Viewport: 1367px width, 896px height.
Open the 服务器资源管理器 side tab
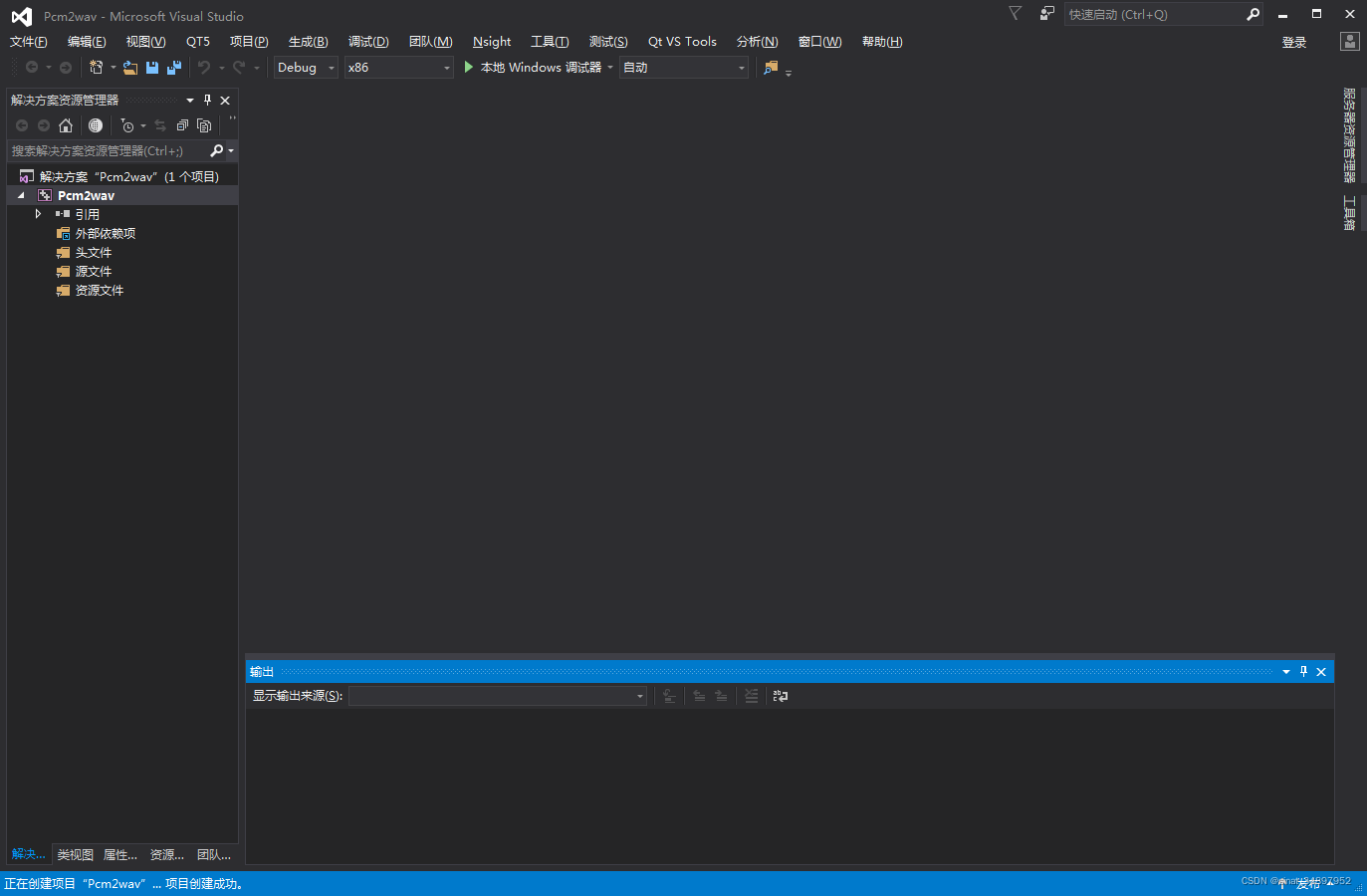tap(1350, 135)
